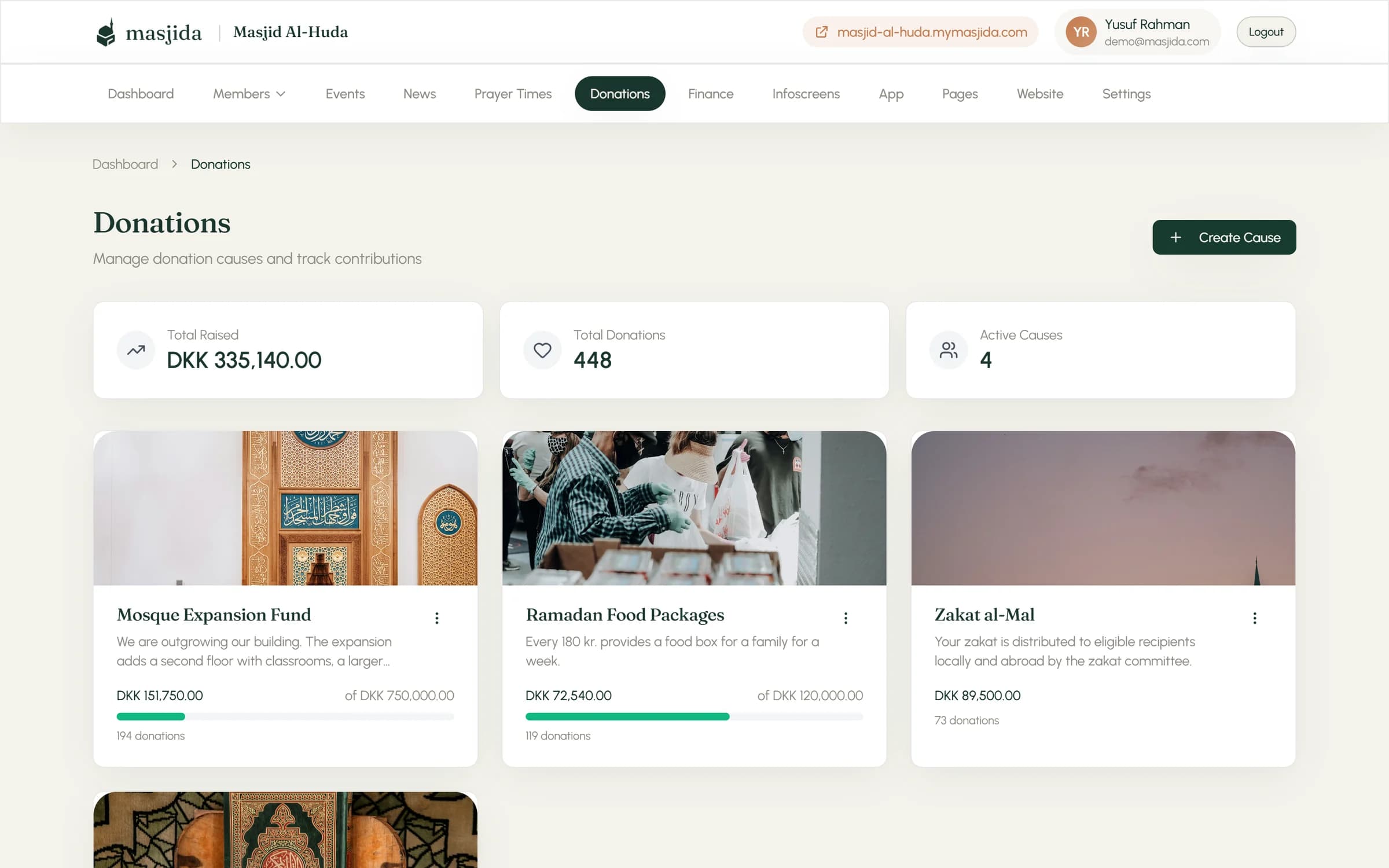This screenshot has height=868, width=1389.
Task: Open the Prayer Times section
Action: pos(513,94)
